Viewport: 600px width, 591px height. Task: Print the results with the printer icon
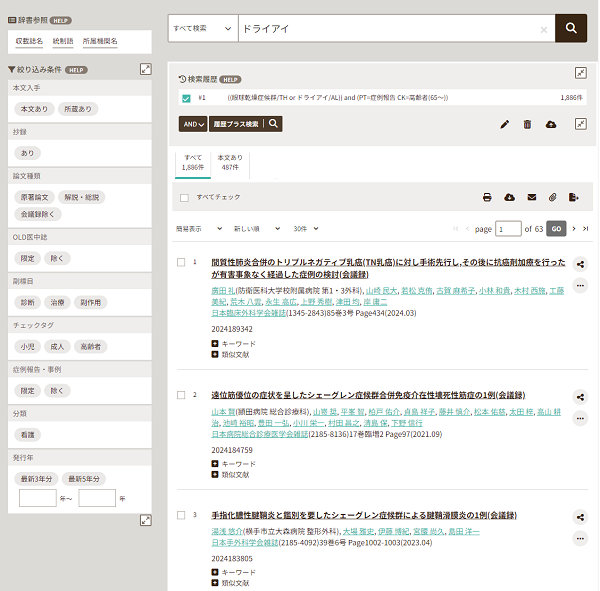pos(487,197)
